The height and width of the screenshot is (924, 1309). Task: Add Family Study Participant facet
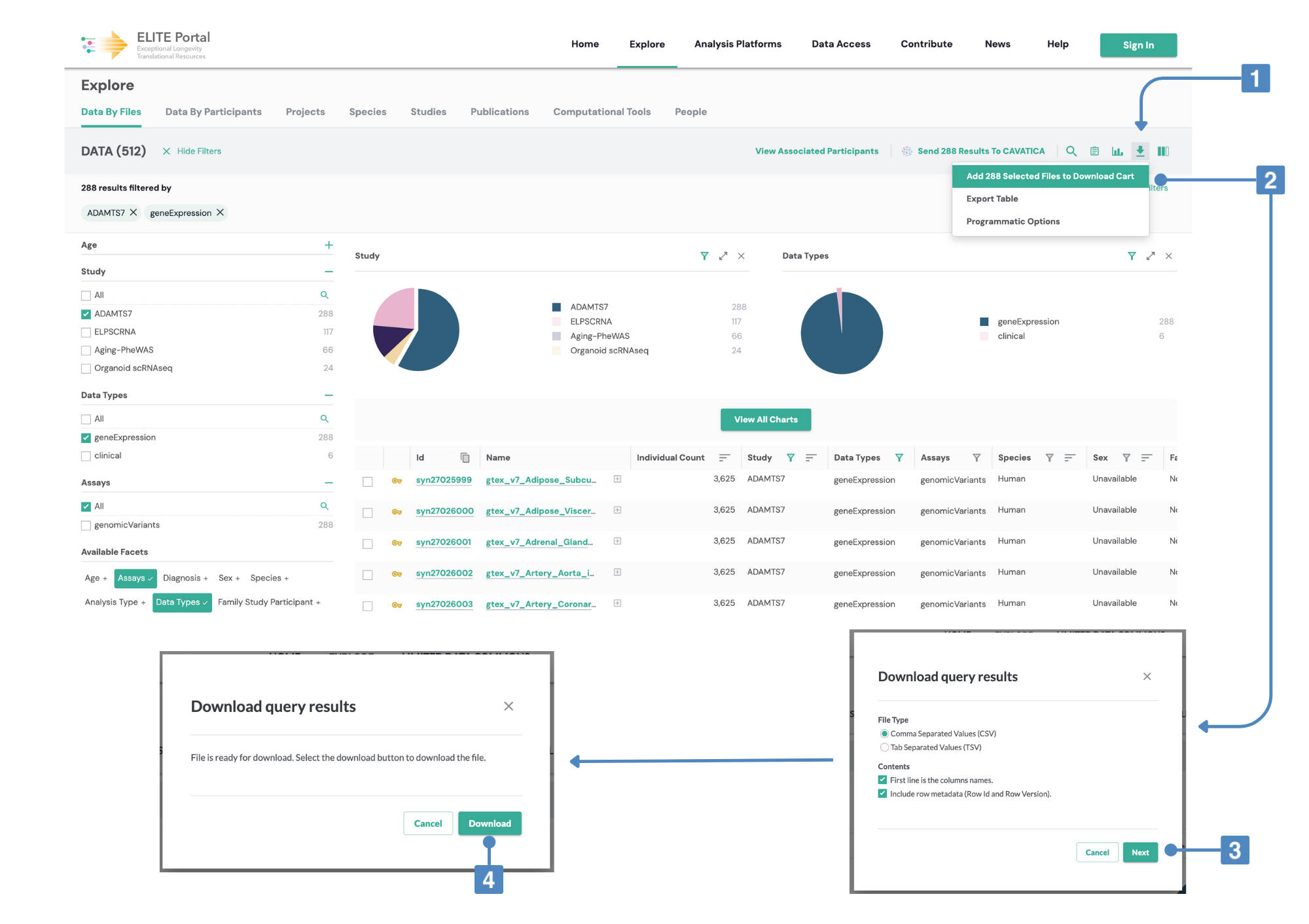pos(269,602)
